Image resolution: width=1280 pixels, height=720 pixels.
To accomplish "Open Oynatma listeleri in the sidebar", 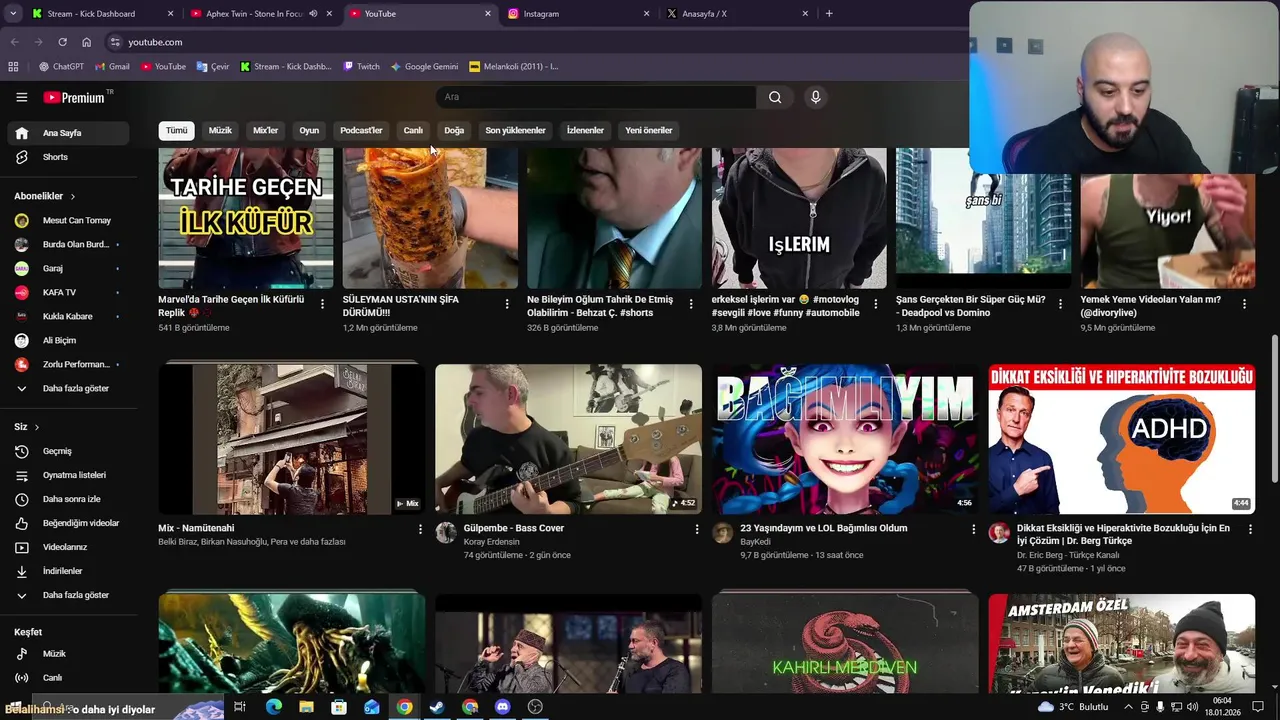I will coord(68,475).
